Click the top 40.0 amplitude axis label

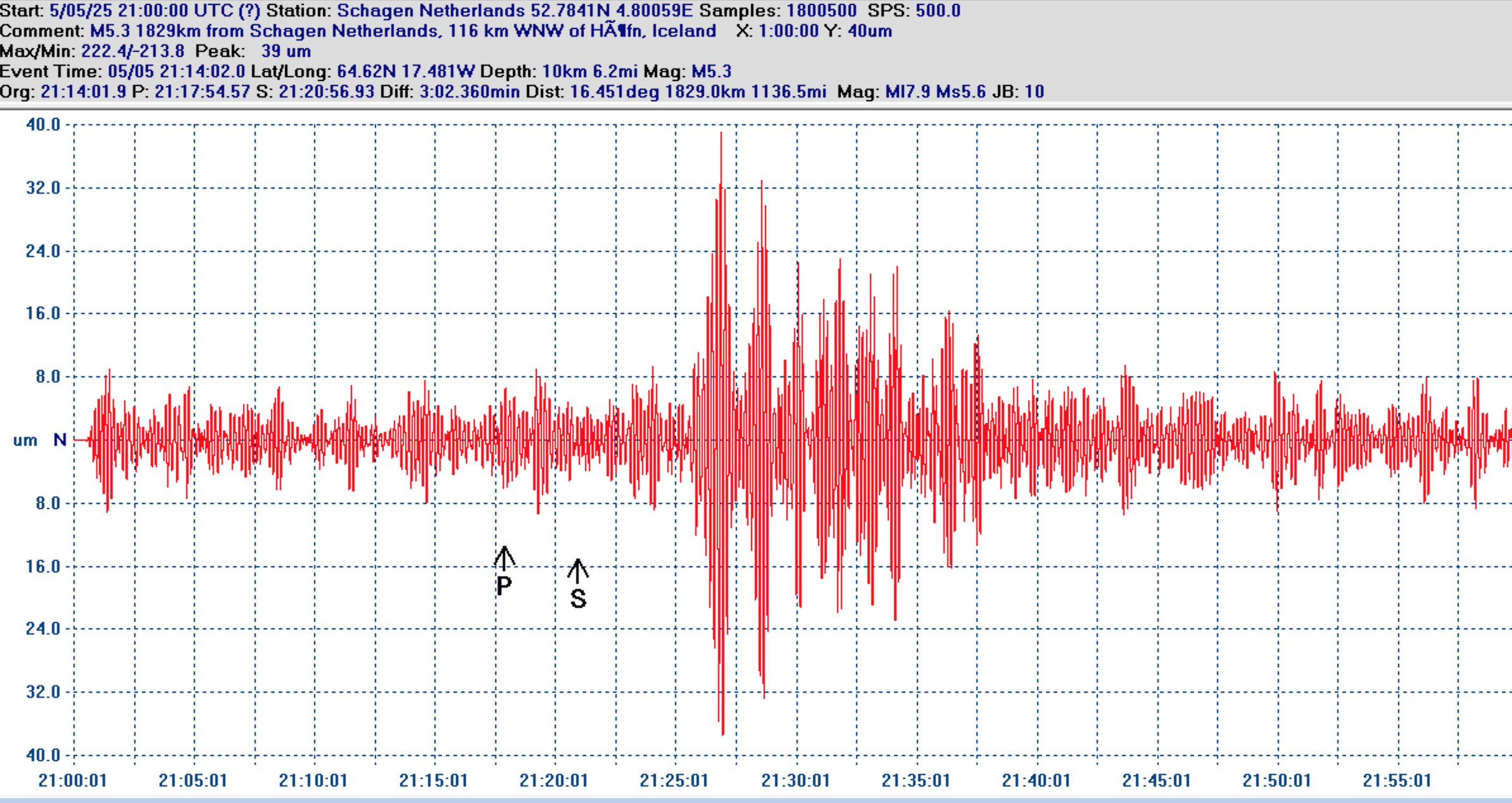tap(43, 125)
